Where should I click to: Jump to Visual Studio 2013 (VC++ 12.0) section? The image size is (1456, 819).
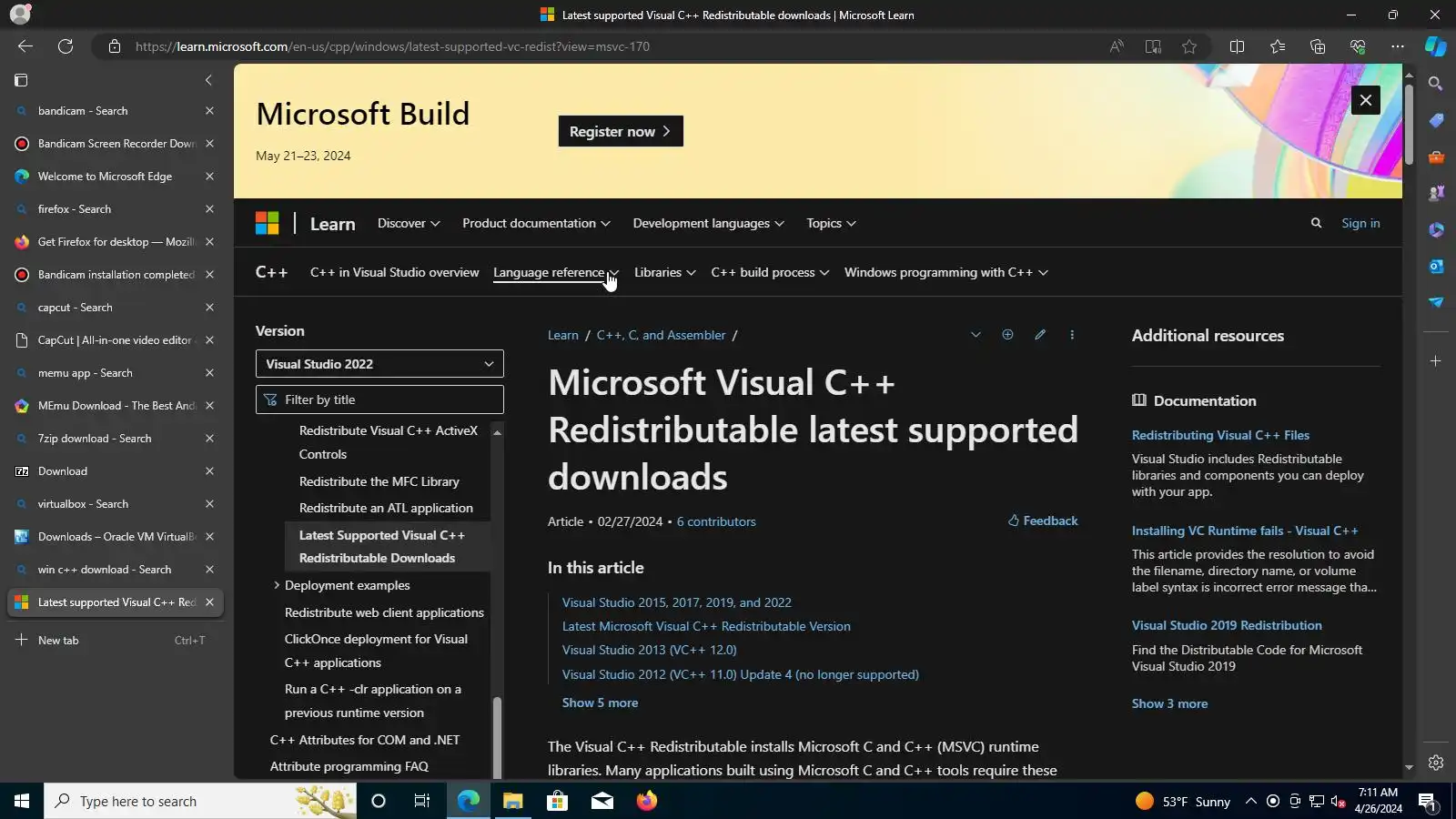click(650, 650)
